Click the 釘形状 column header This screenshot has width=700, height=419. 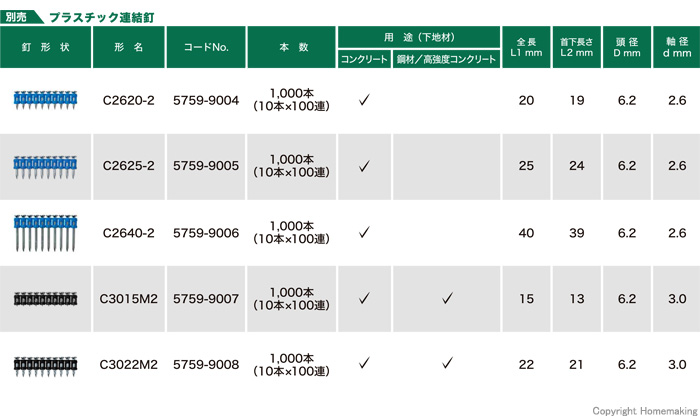pos(45,47)
